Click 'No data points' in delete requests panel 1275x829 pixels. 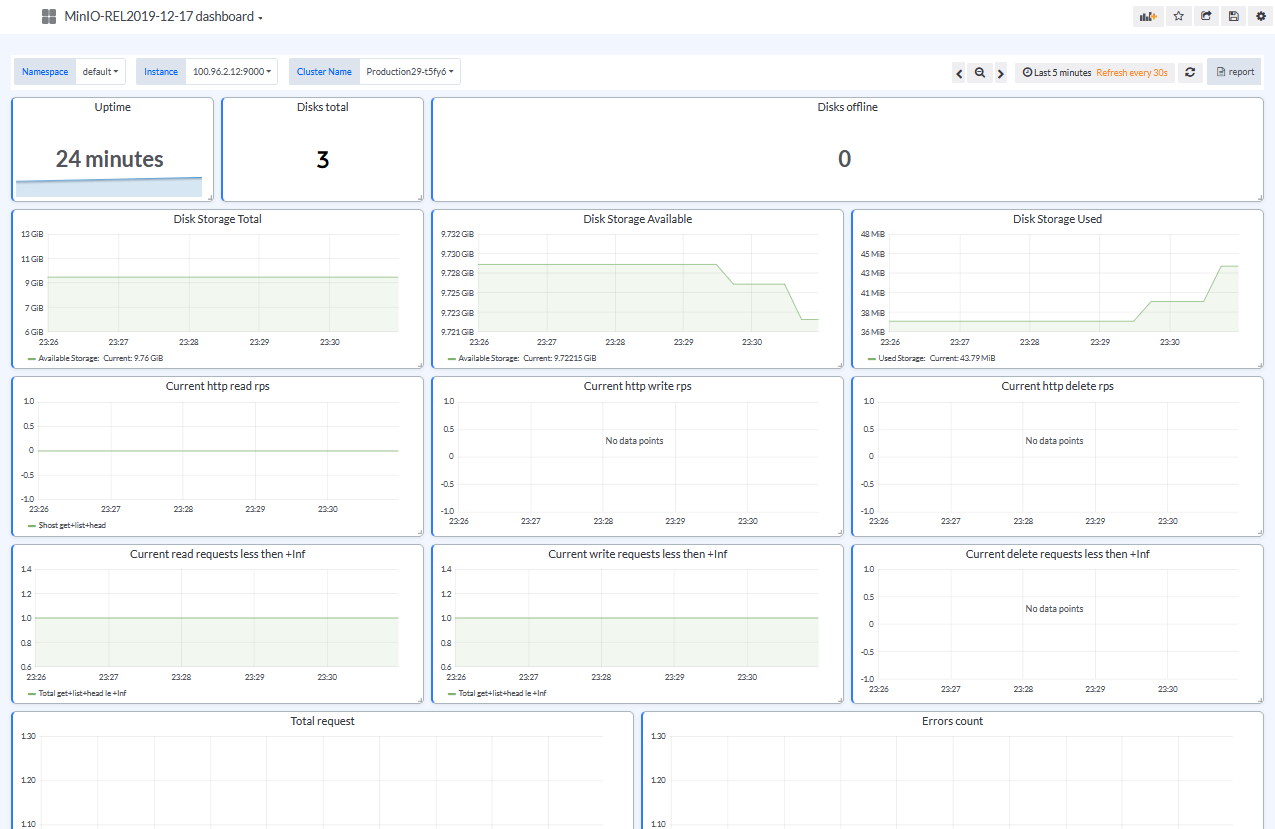click(x=1054, y=609)
